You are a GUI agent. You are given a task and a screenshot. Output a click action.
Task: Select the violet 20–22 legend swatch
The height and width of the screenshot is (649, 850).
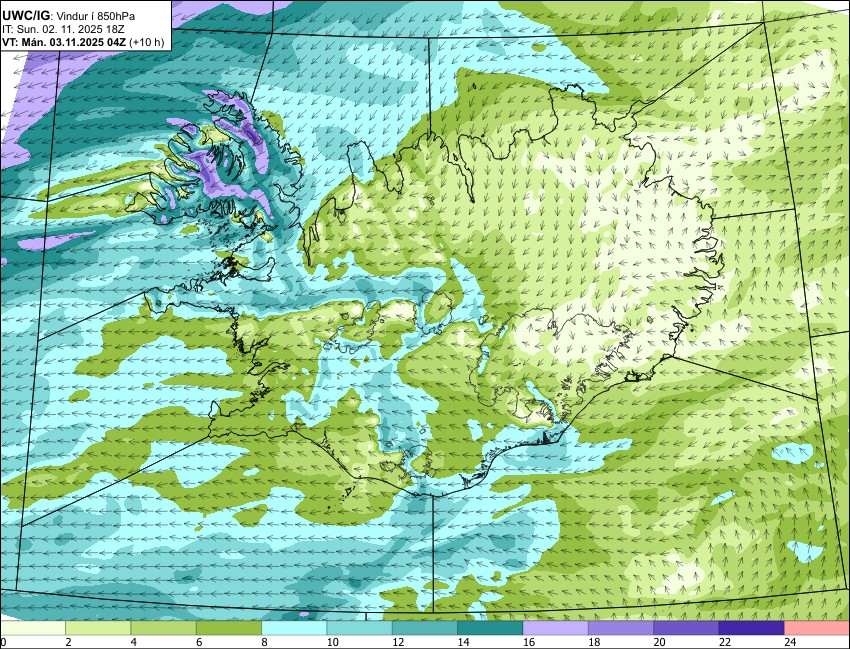click(686, 628)
